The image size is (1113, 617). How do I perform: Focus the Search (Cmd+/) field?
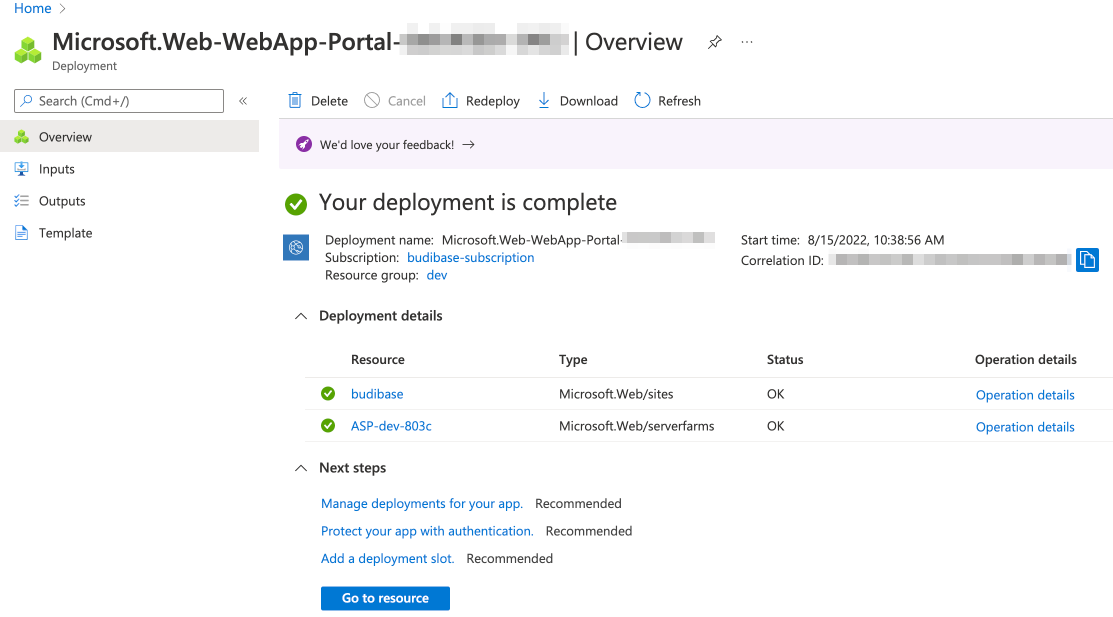(x=119, y=101)
